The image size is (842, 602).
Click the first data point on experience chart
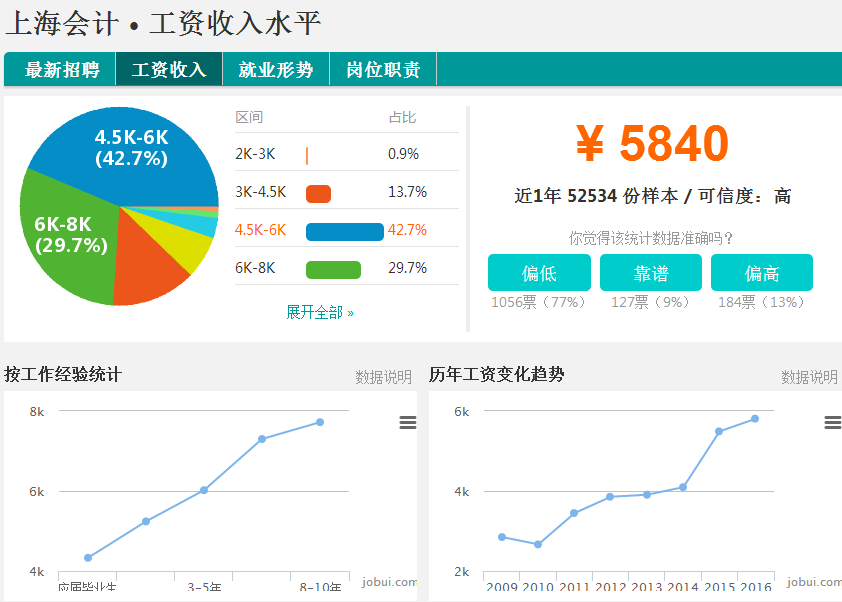[88, 557]
